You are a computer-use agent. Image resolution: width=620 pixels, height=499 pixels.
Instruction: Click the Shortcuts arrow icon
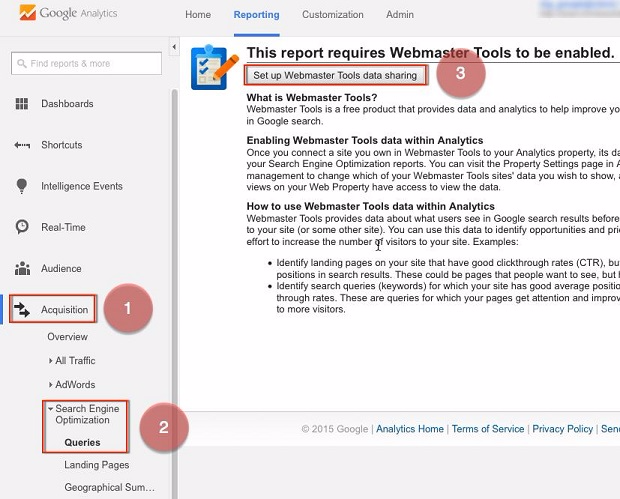point(22,145)
